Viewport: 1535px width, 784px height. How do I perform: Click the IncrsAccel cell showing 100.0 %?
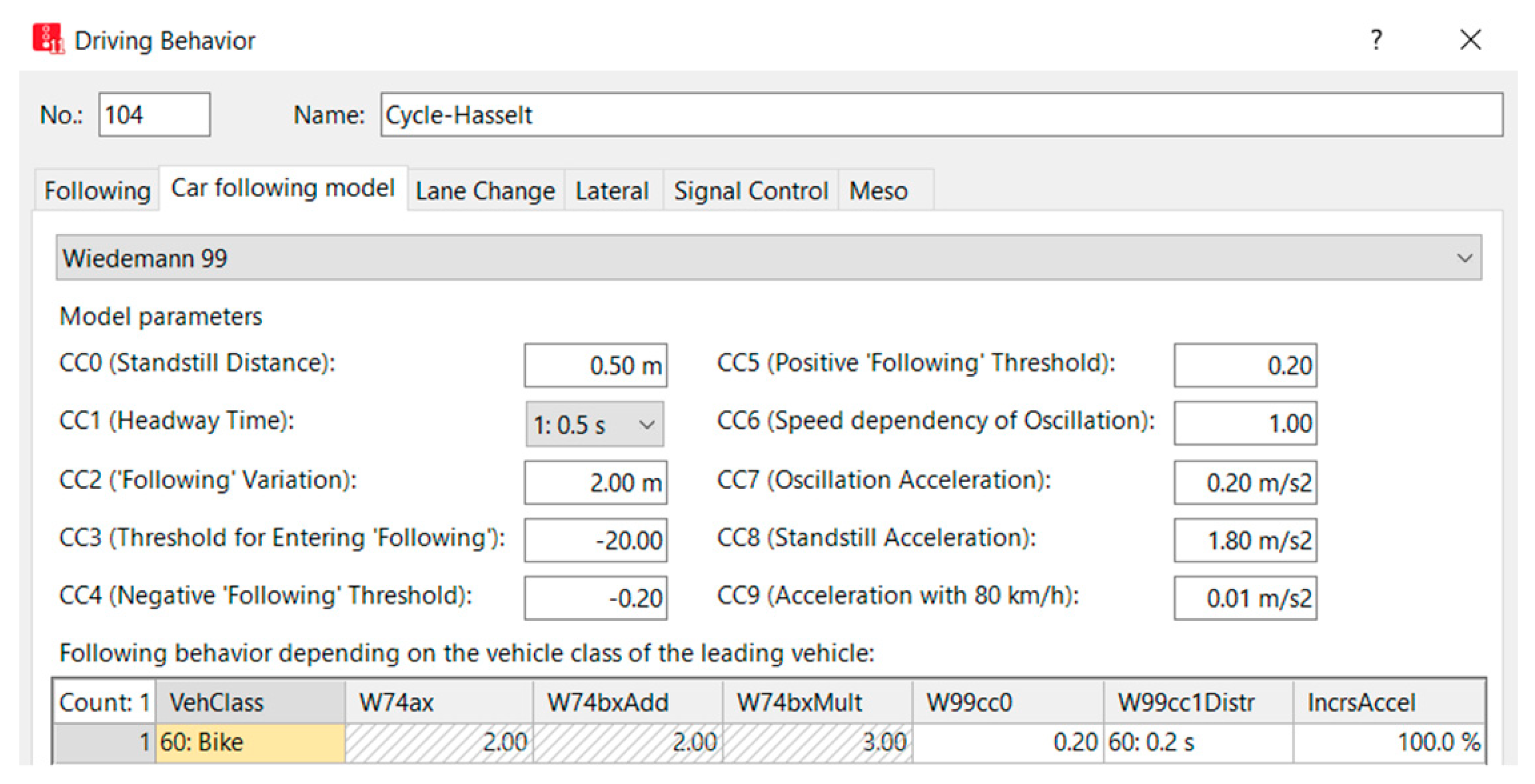coord(1389,743)
